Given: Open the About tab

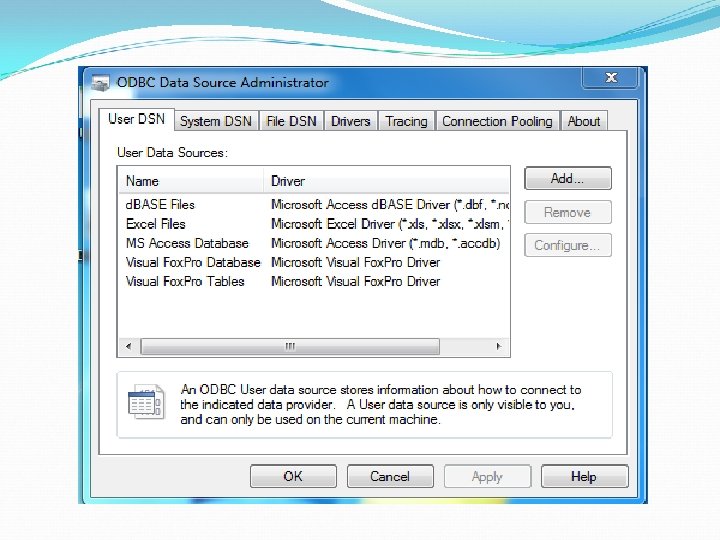Looking at the screenshot, I should point(584,121).
